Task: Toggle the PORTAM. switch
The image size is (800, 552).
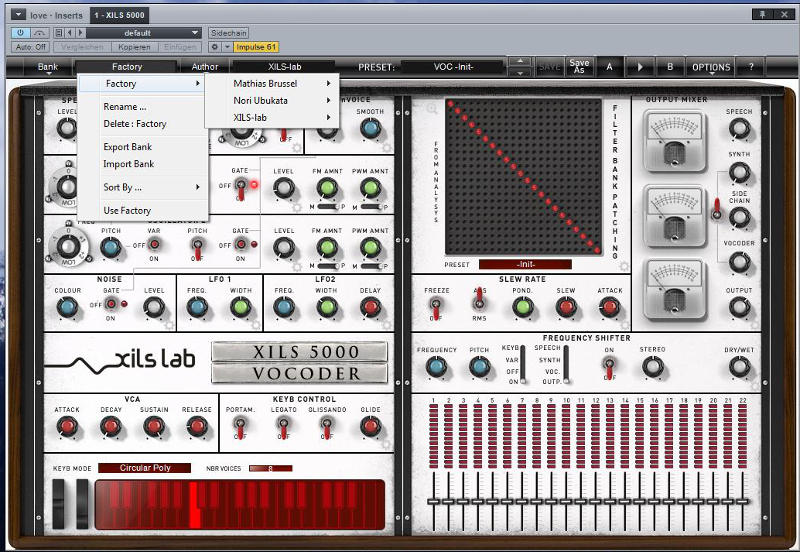Action: 240,427
